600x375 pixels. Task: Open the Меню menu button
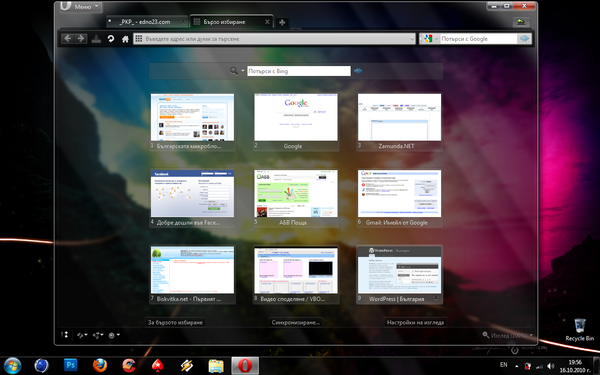80,7
